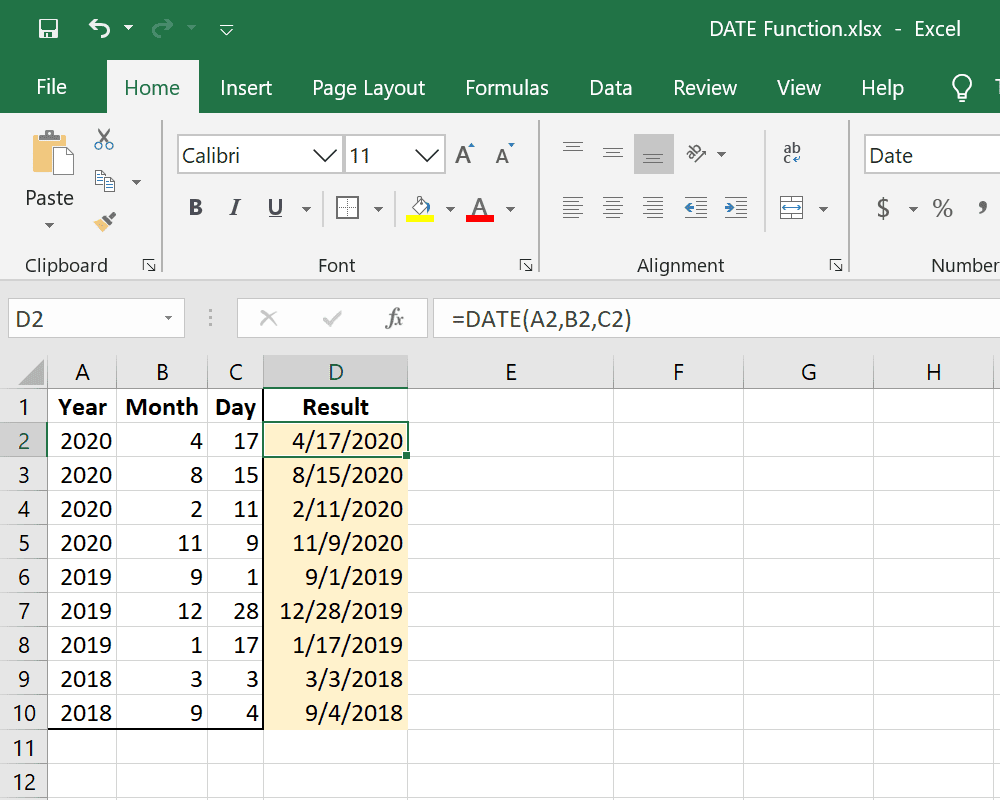Click the Paste clipboard icon
The image size is (1000, 800).
coord(53,153)
